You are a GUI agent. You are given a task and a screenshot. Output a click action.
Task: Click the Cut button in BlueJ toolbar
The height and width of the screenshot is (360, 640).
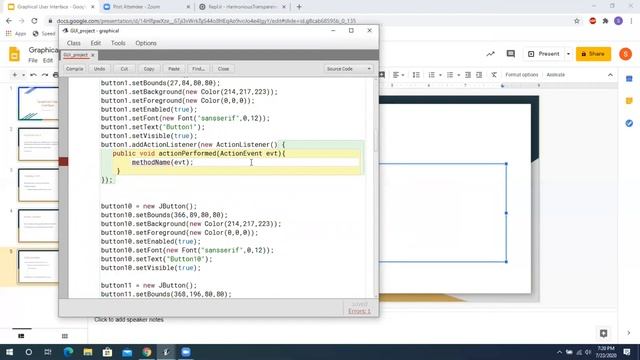coord(124,69)
